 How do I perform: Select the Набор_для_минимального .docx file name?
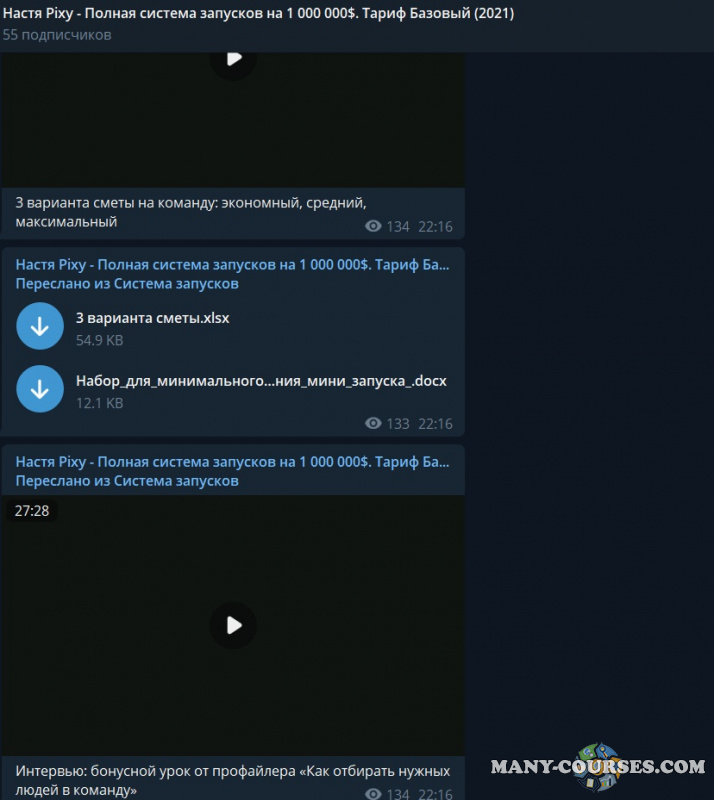pos(261,381)
